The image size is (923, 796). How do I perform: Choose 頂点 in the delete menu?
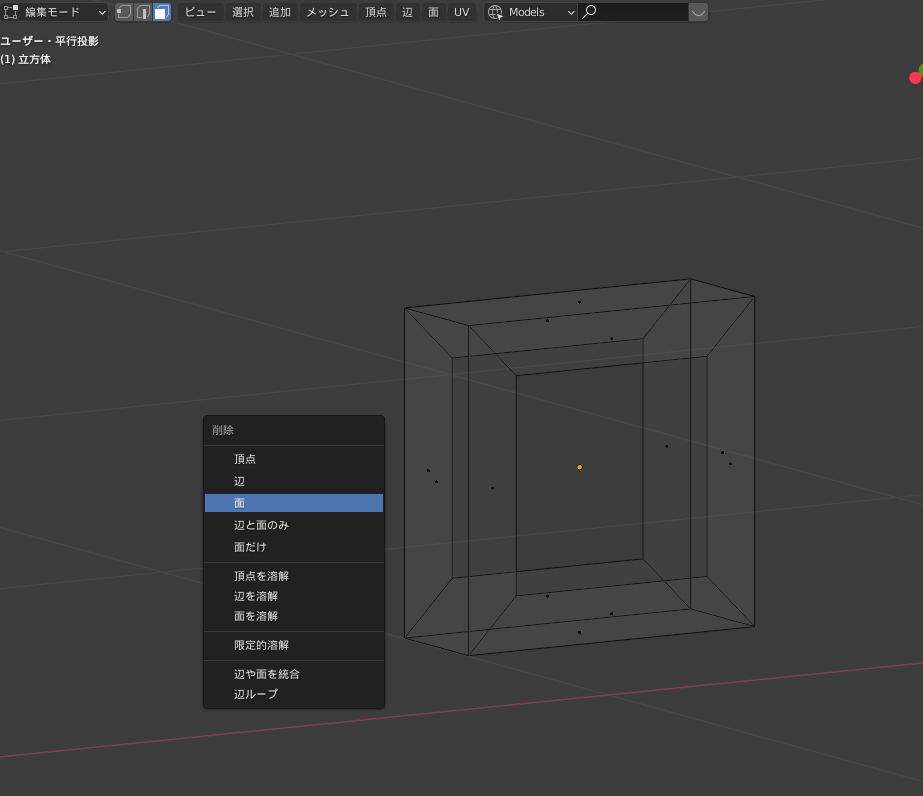pos(294,459)
